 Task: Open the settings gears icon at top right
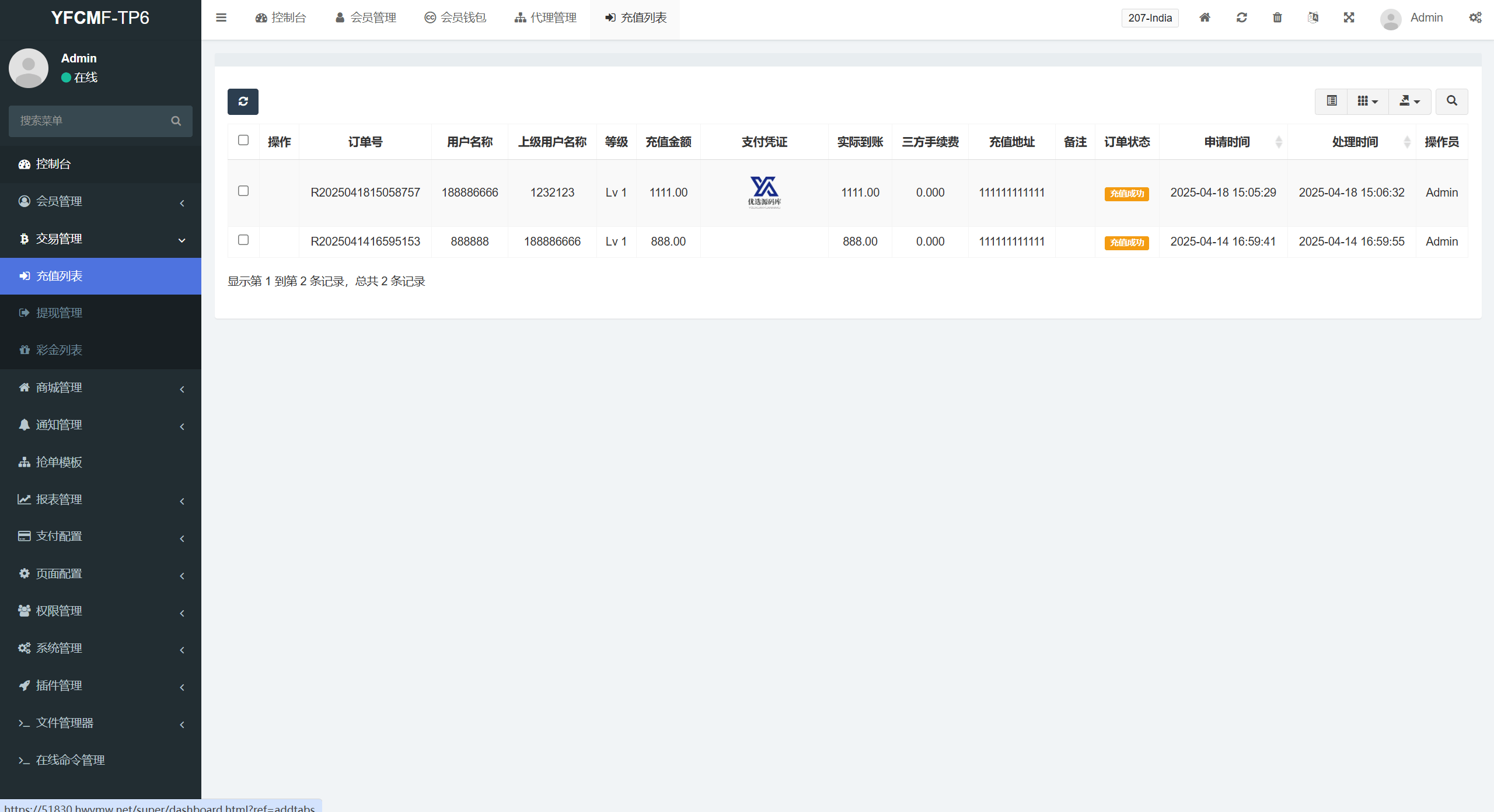1475,17
